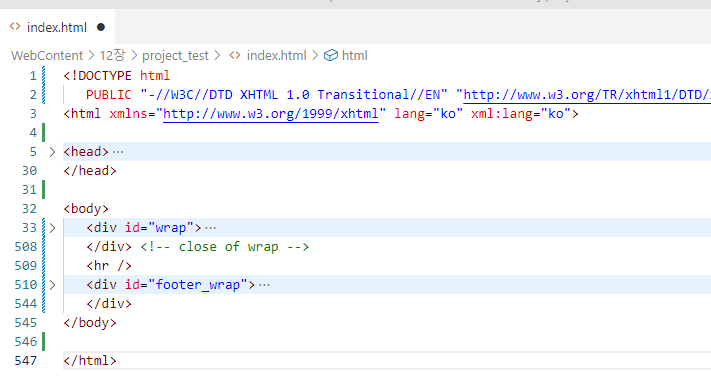
Task: Click the closing </head> tag
Action: pyautogui.click(x=90, y=171)
